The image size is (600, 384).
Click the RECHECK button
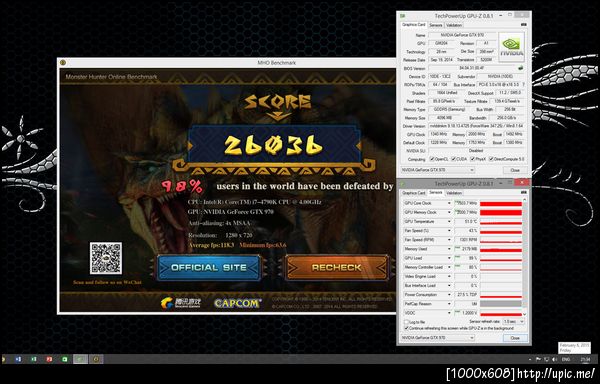click(x=337, y=268)
